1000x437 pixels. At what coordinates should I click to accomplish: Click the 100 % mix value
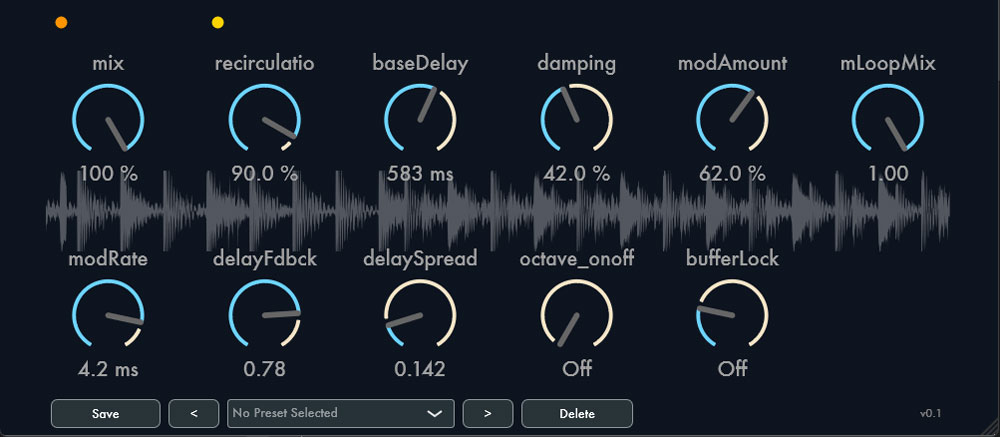(108, 174)
